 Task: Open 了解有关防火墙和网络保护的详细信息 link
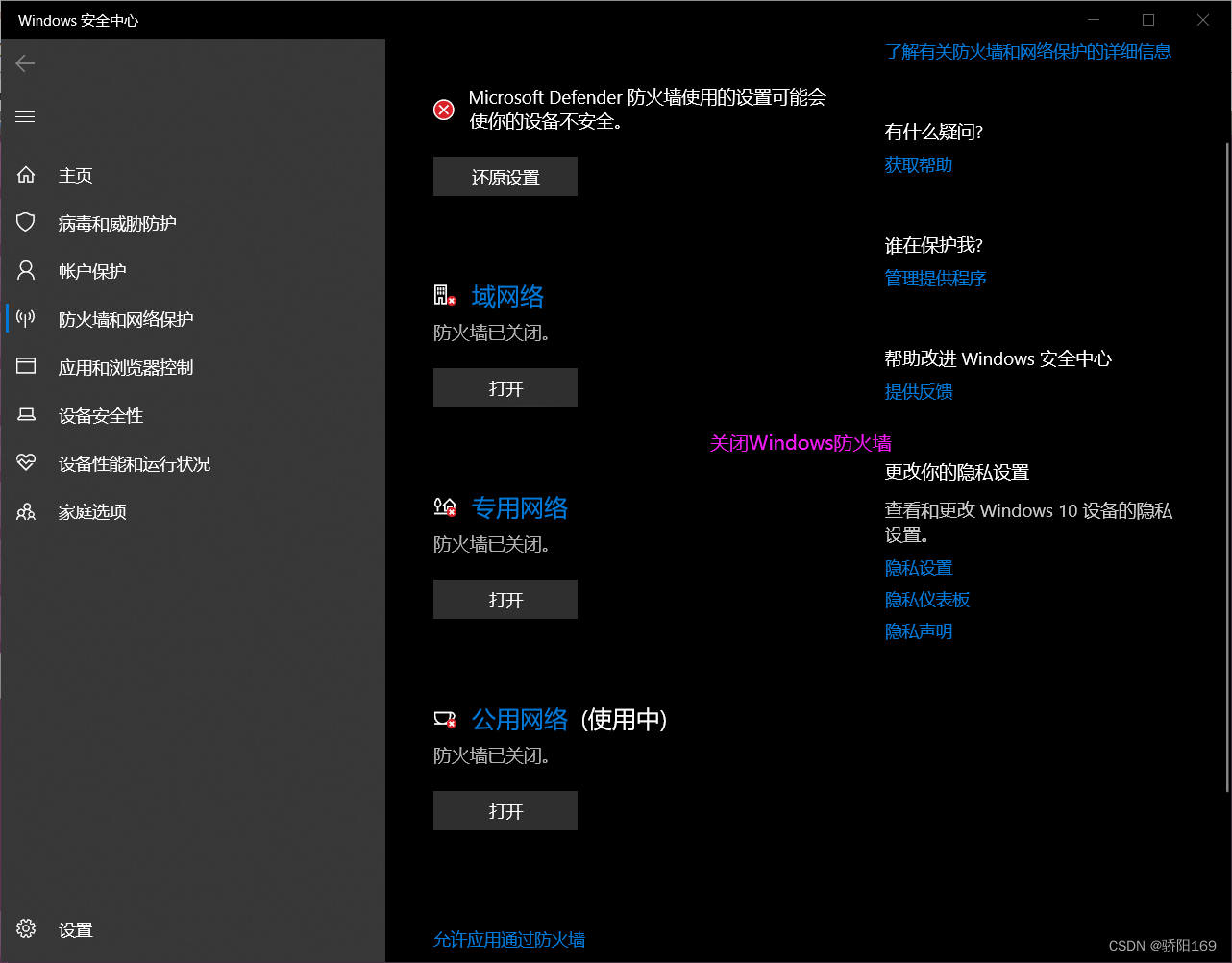(1028, 51)
